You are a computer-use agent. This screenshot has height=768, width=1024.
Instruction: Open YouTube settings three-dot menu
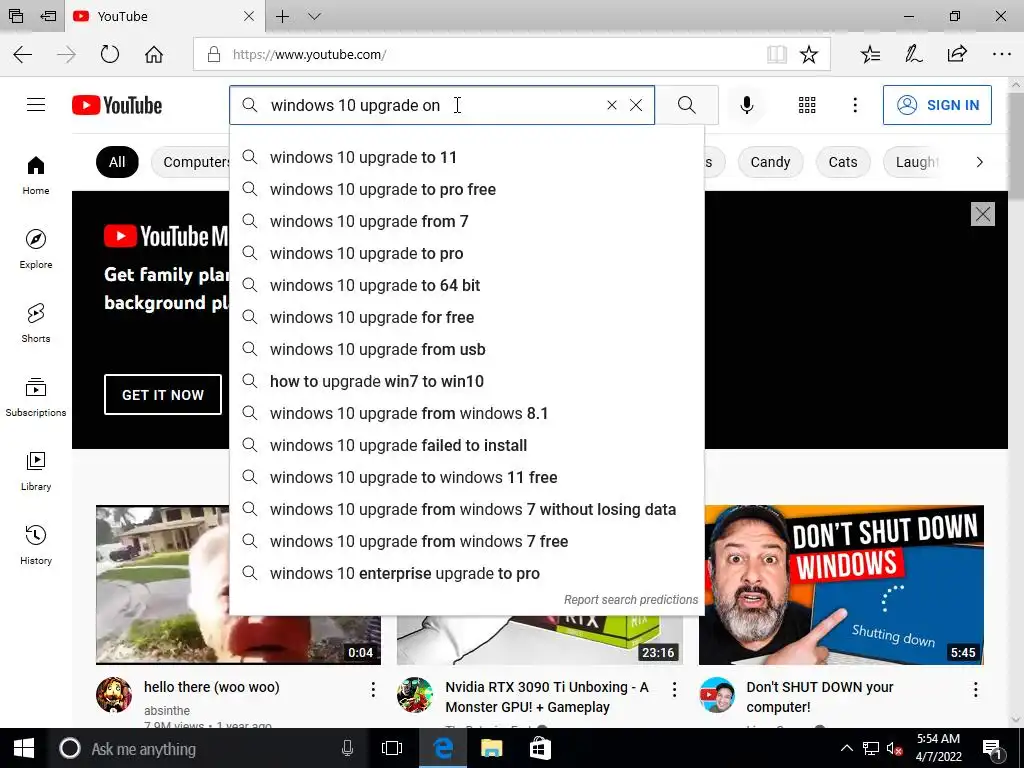click(x=855, y=104)
